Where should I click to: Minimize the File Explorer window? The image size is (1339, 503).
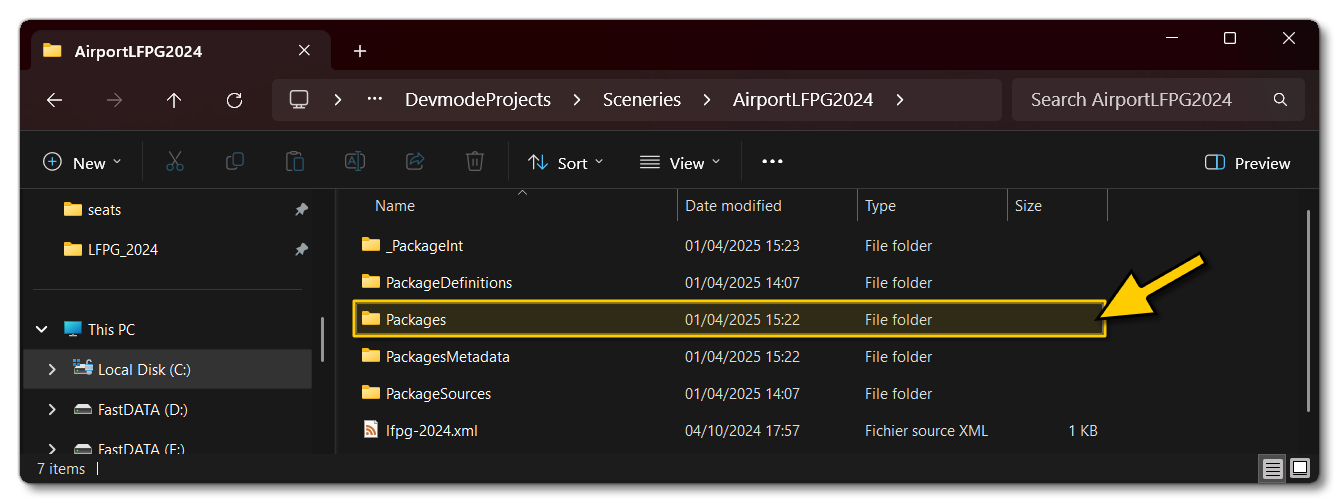[1170, 38]
